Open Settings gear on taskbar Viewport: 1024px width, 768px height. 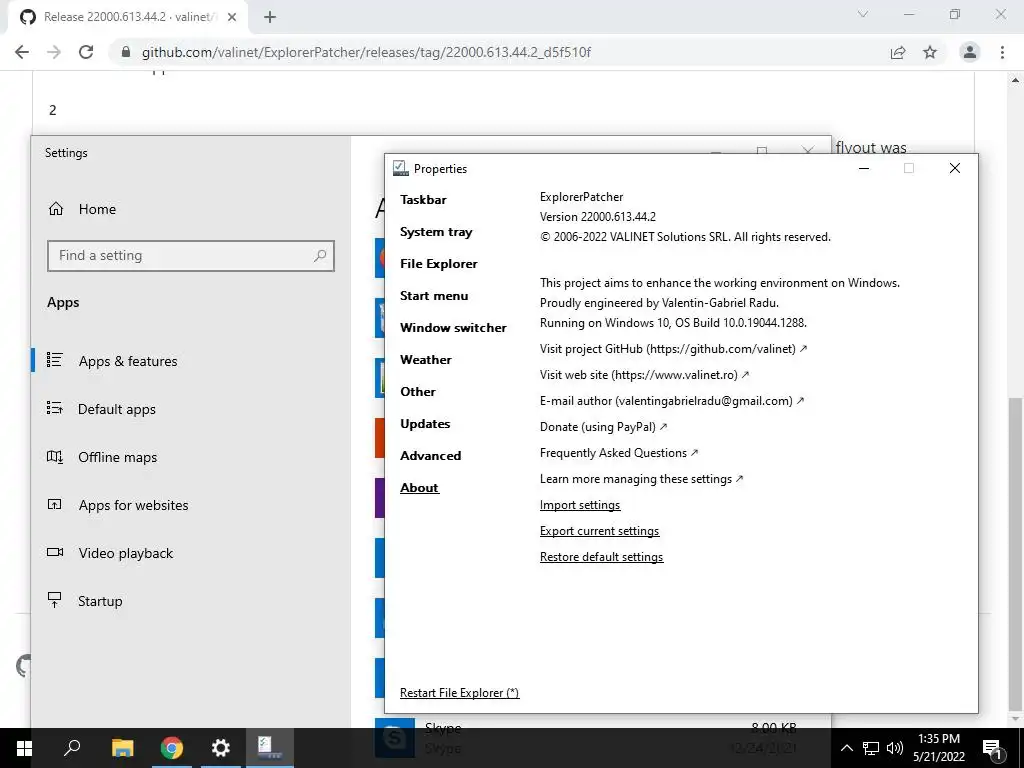tap(221, 748)
